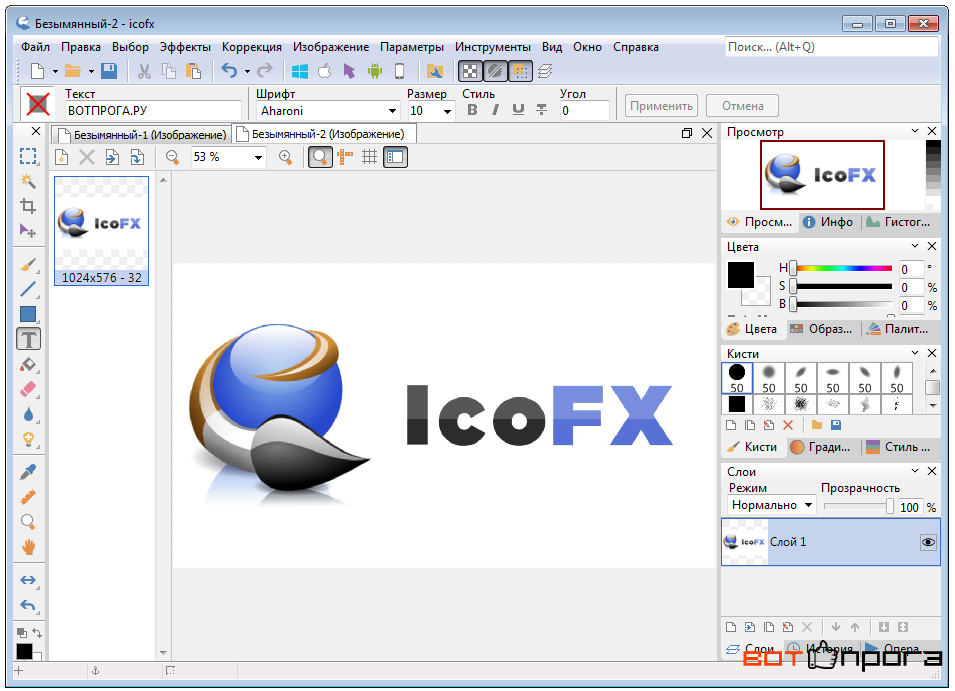Collapse the Слои panel chevron

coord(915,471)
